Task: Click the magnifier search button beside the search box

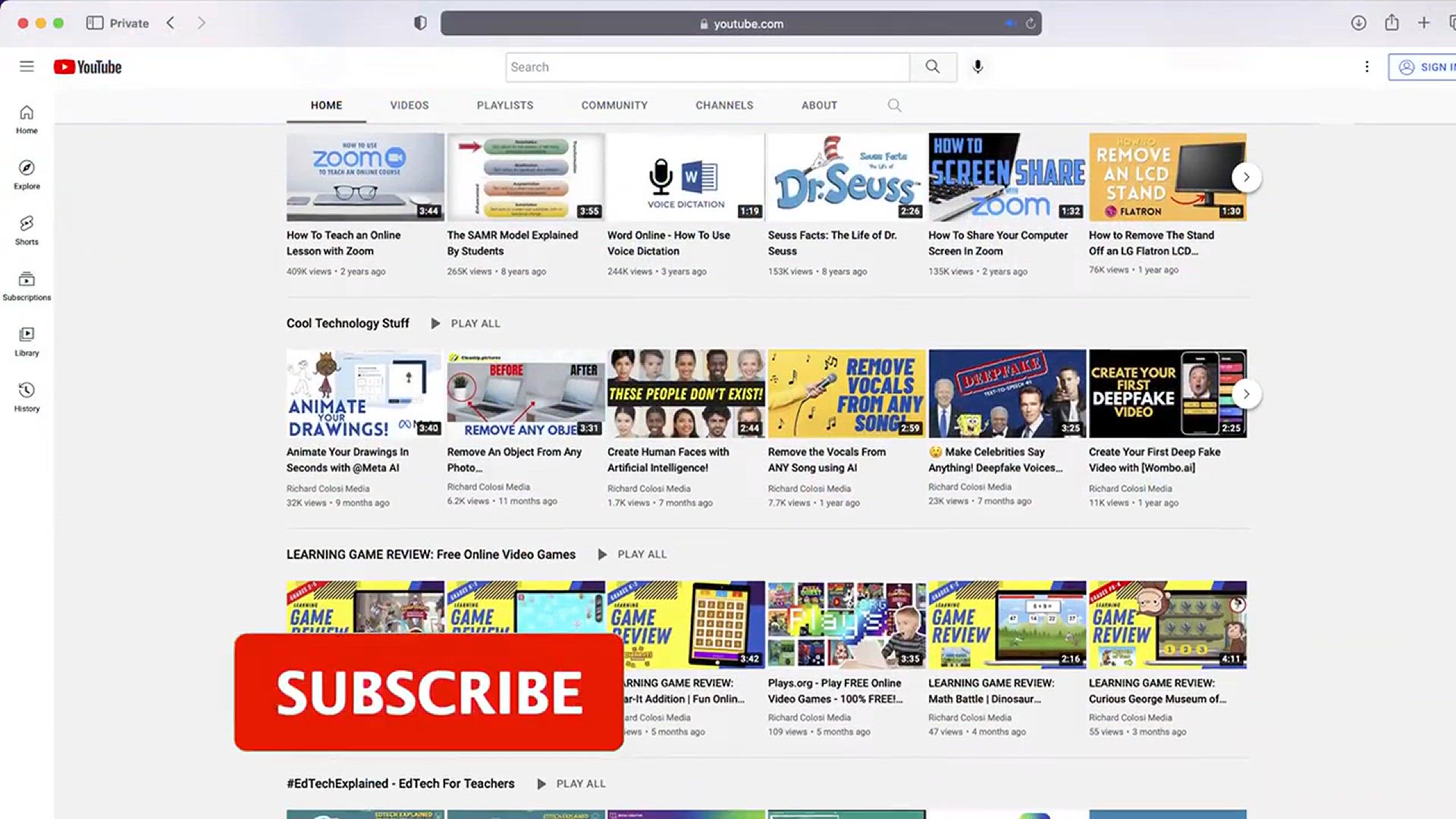Action: pos(933,67)
